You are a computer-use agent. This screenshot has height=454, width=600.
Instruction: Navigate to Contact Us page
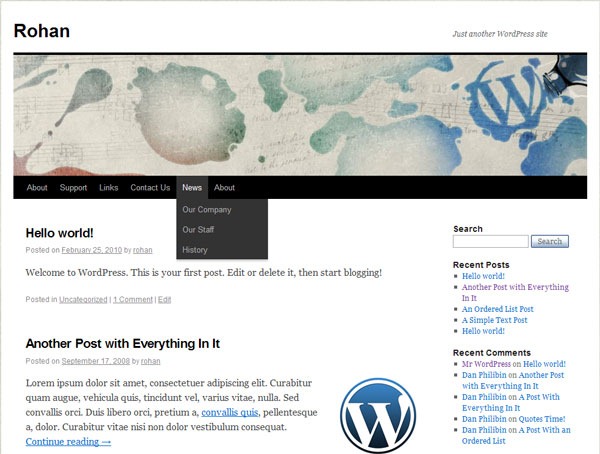click(x=150, y=188)
